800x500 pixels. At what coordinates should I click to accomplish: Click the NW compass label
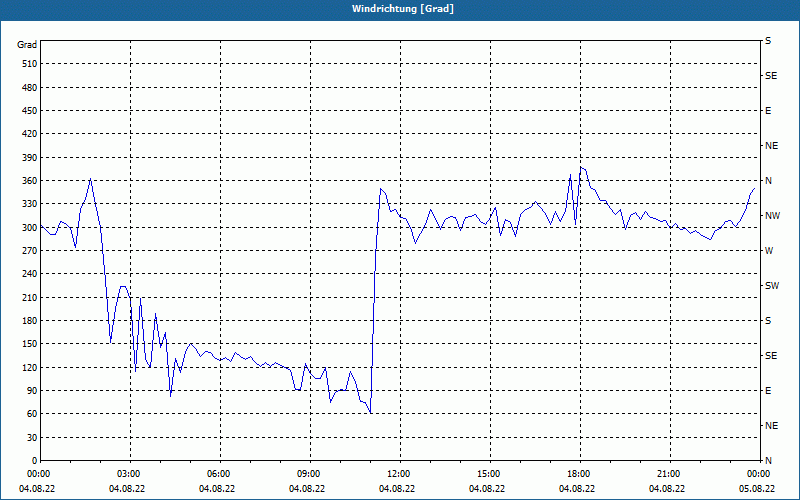[x=772, y=216]
